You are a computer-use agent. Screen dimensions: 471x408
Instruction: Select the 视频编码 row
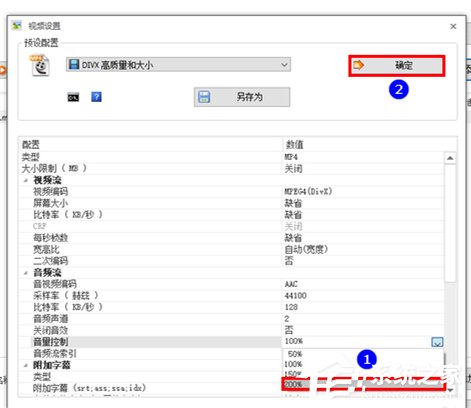pyautogui.click(x=232, y=192)
